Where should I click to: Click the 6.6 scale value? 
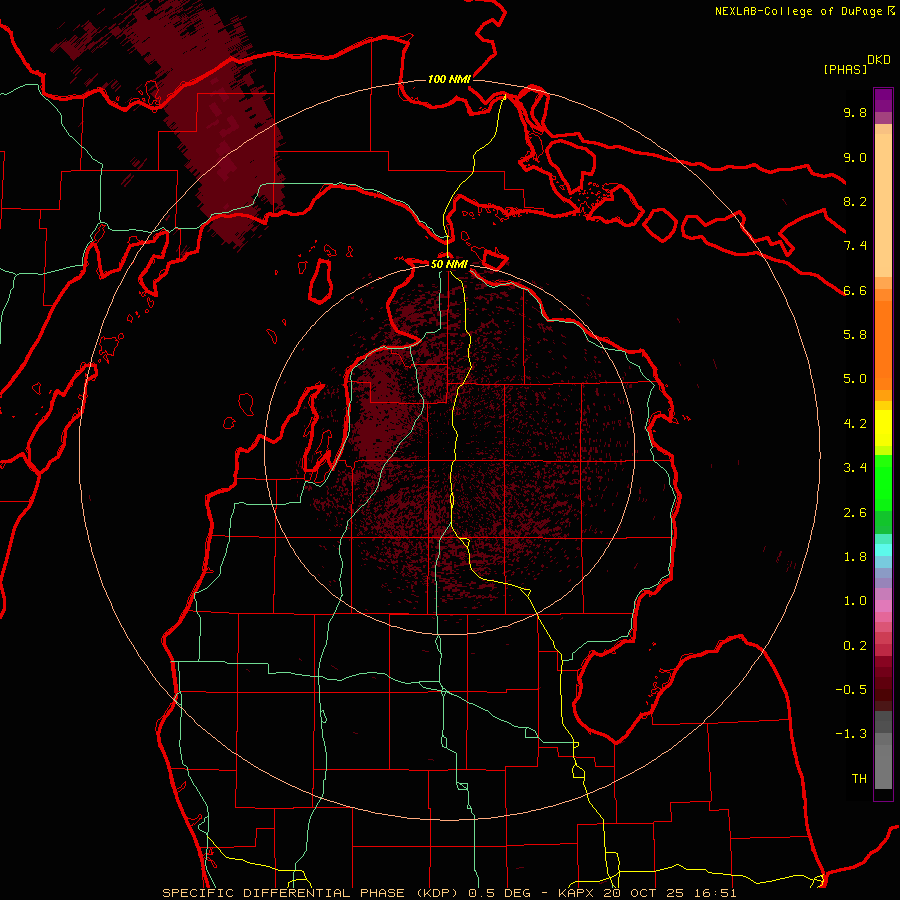coord(855,290)
